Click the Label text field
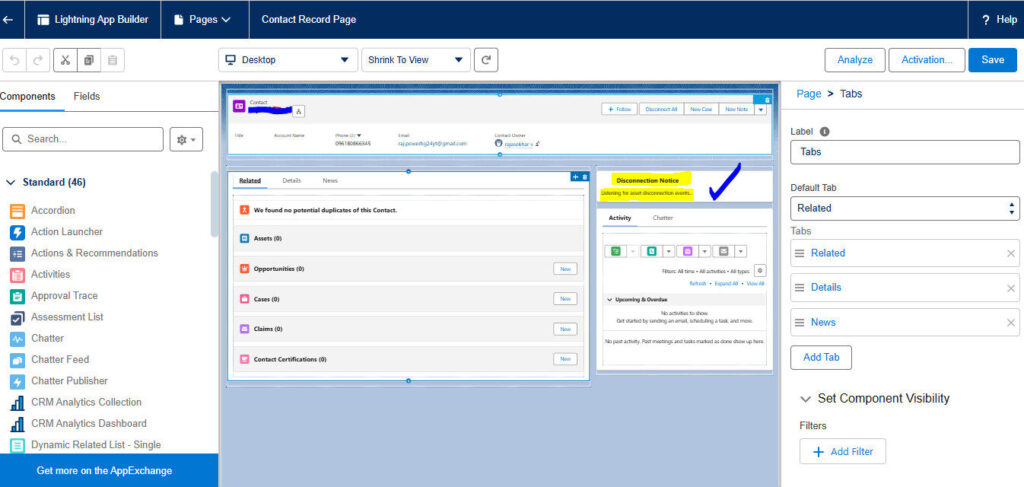1024x487 pixels. (x=904, y=152)
